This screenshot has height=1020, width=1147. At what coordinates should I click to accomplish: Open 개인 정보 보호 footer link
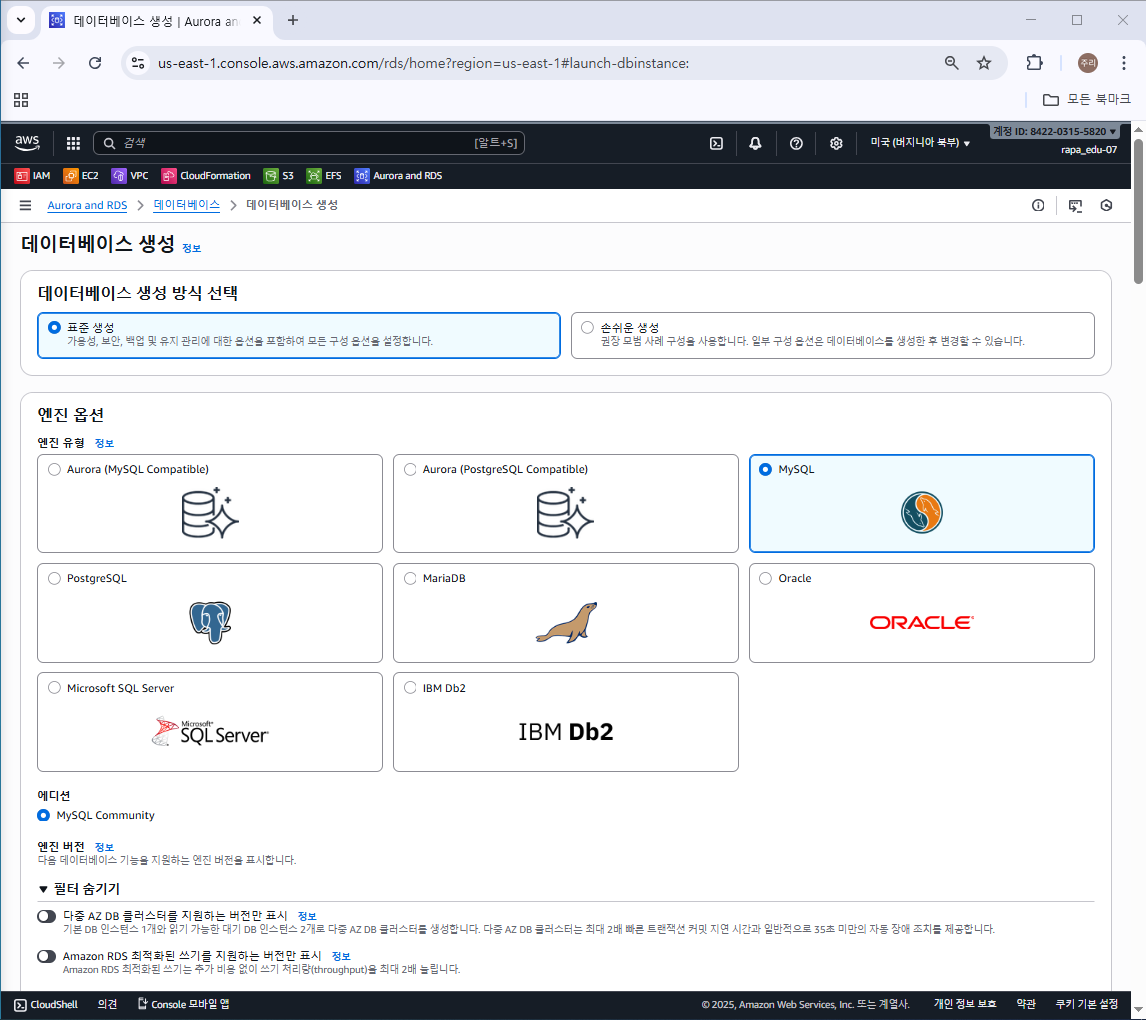pyautogui.click(x=965, y=1005)
